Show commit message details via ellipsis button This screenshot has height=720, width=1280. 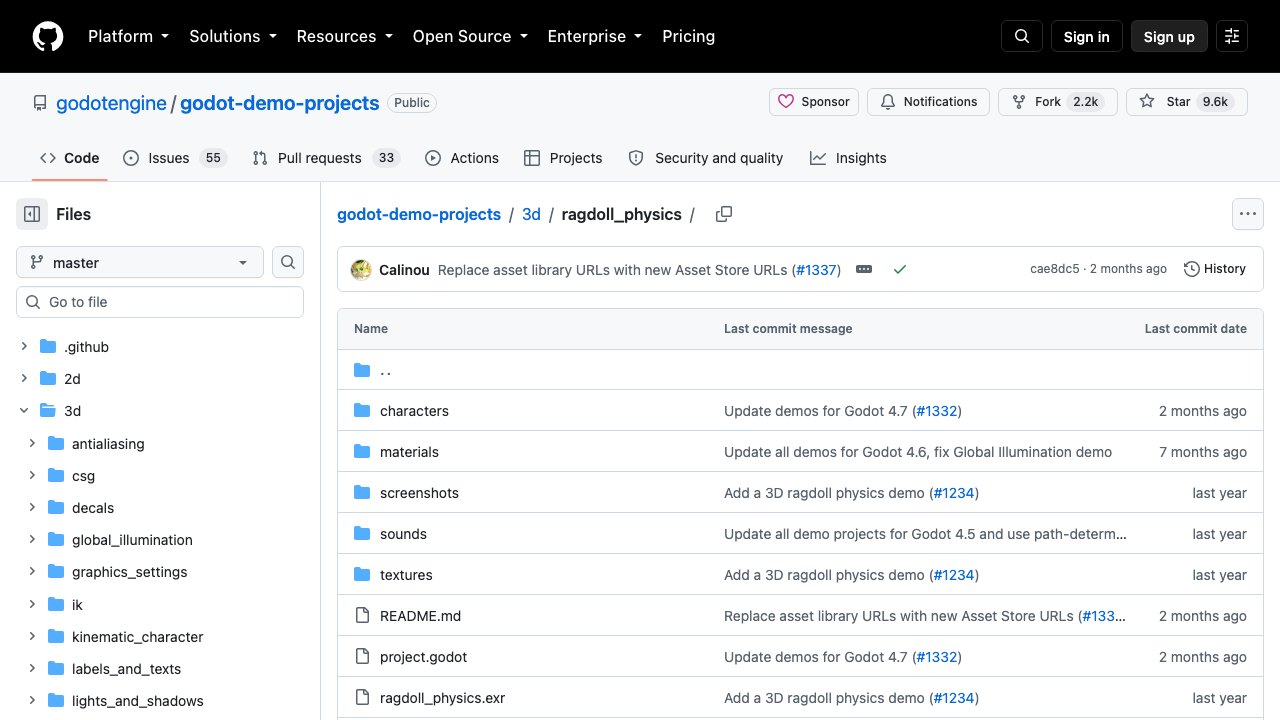pyautogui.click(x=864, y=269)
